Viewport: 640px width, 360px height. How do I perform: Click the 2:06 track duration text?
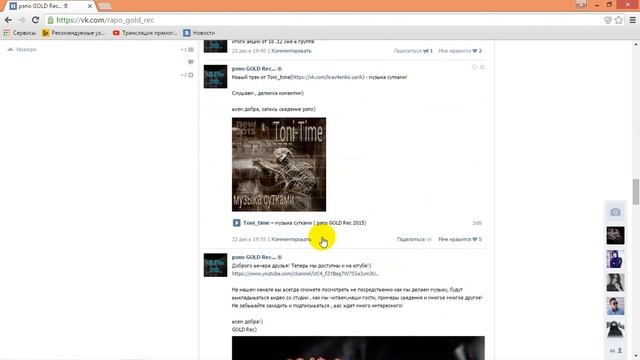pyautogui.click(x=477, y=223)
